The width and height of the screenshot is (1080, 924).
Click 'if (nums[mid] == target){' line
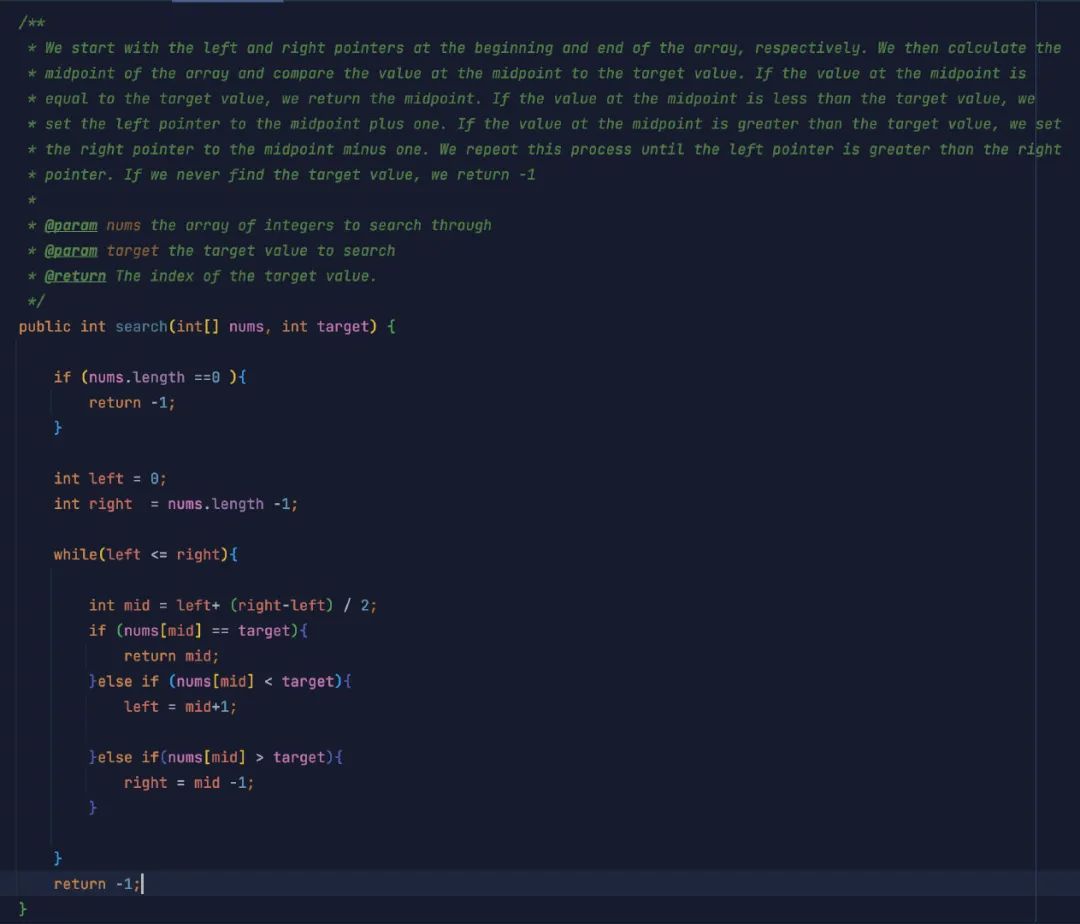pyautogui.click(x=198, y=631)
